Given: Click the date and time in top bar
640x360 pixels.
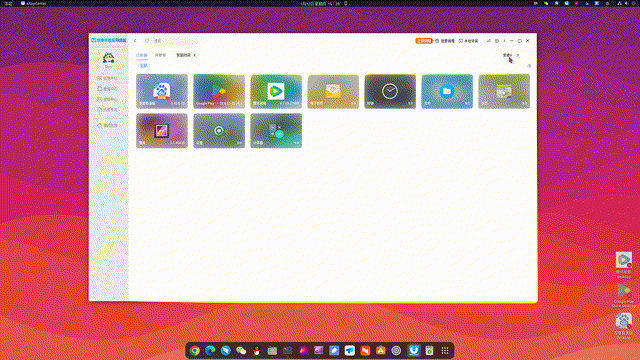Looking at the screenshot, I should click(320, 3).
